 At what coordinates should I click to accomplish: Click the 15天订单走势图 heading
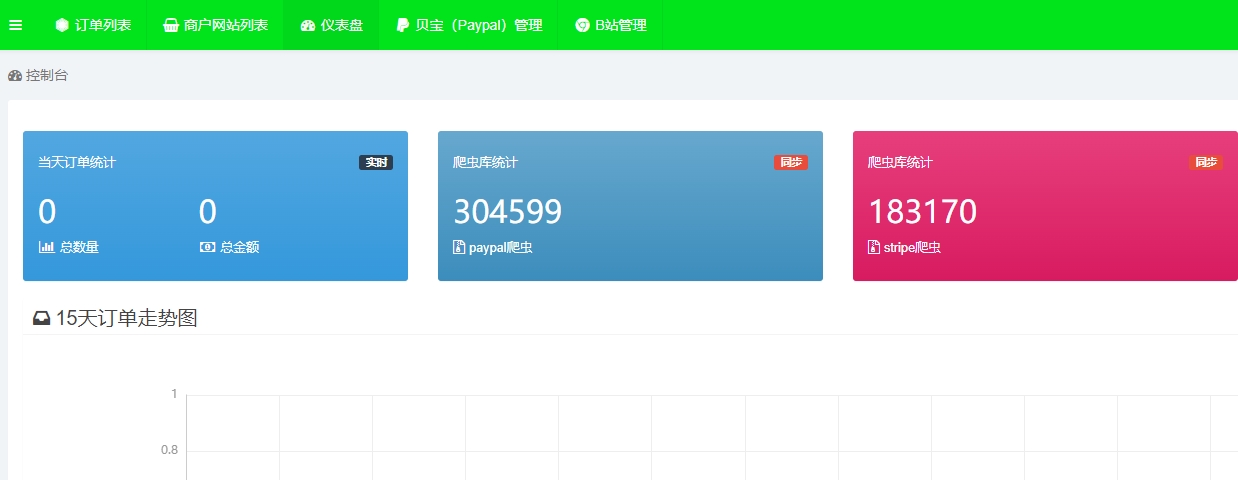coord(126,318)
